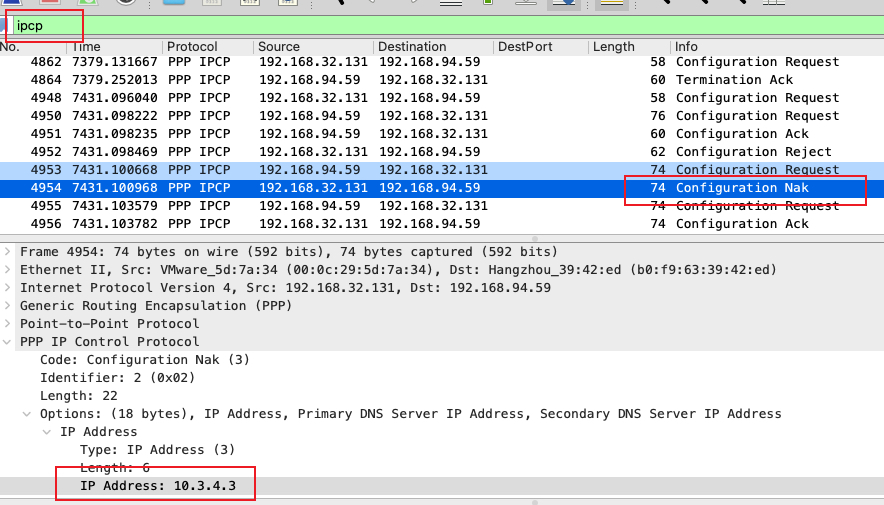Collapse the PPP IP Control Protocol section
The height and width of the screenshot is (505, 884).
(9, 342)
